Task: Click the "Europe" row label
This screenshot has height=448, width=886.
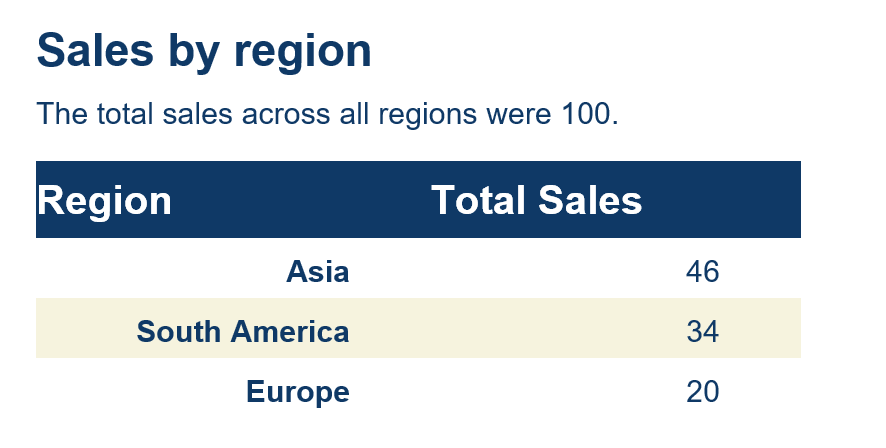Action: point(297,392)
